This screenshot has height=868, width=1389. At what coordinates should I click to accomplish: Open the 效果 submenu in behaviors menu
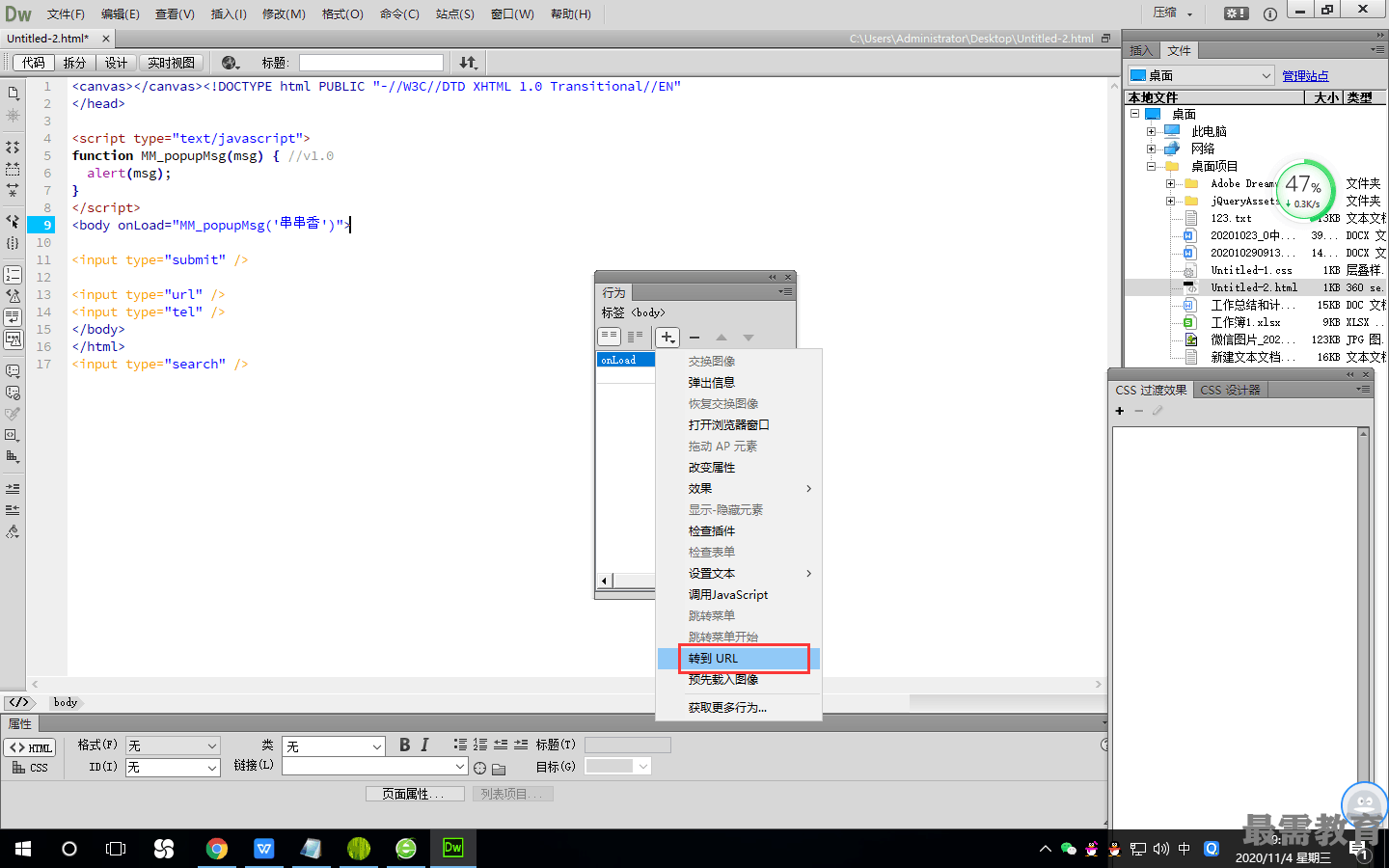(x=739, y=489)
